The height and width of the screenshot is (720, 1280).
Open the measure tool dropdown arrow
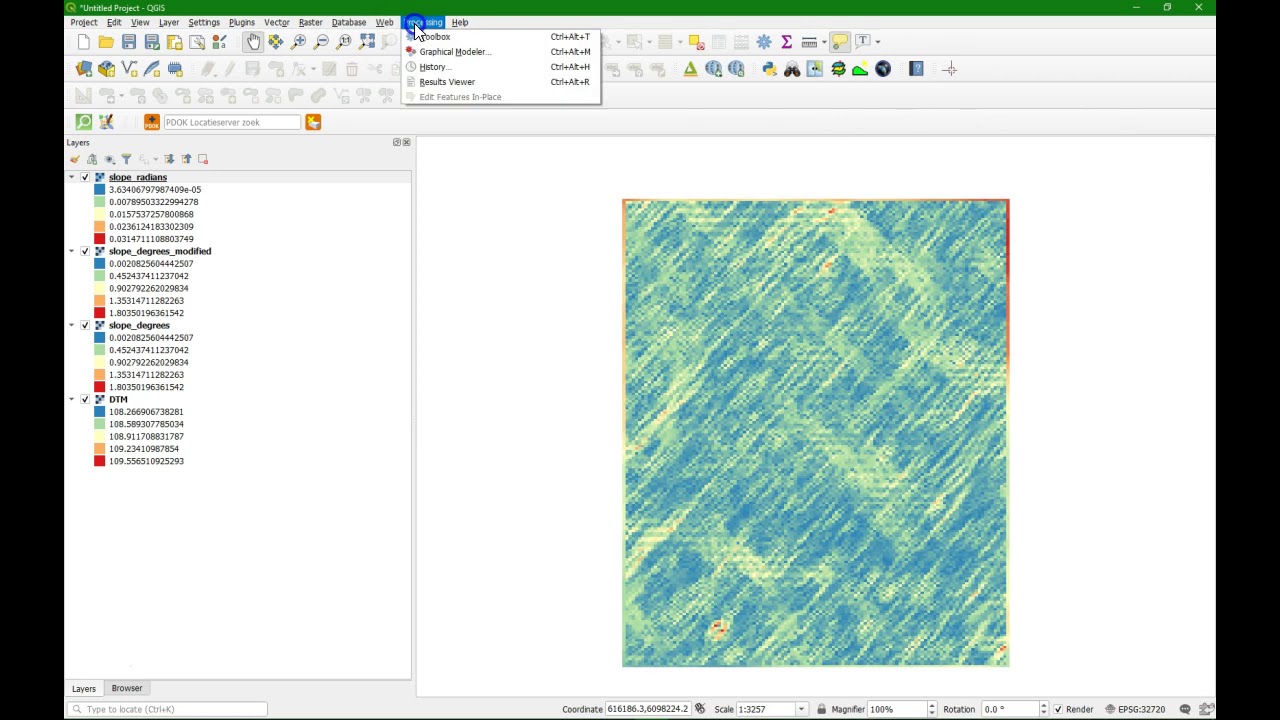(x=823, y=42)
